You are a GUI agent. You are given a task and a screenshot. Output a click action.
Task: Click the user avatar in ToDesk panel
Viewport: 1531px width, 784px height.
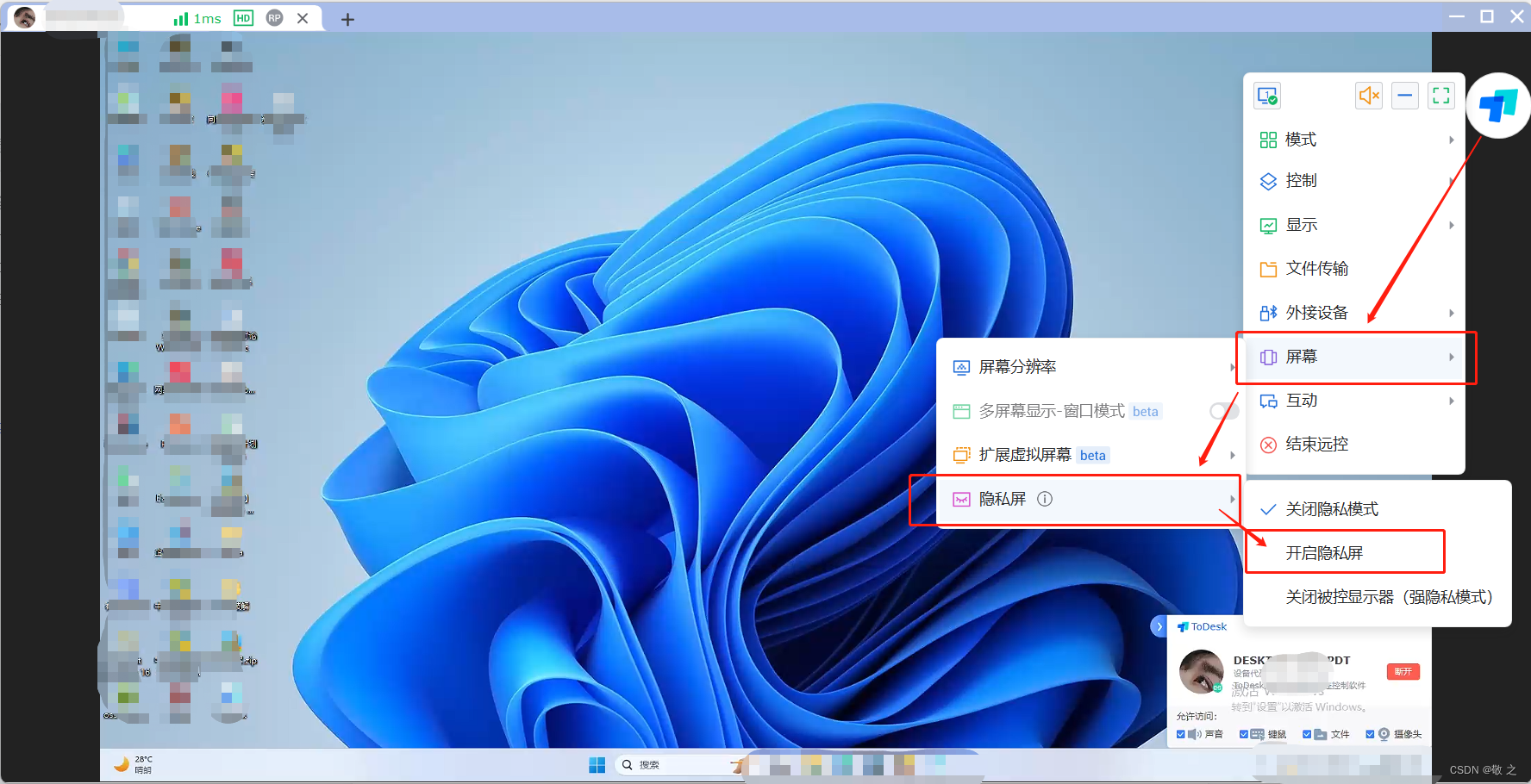tap(1202, 672)
